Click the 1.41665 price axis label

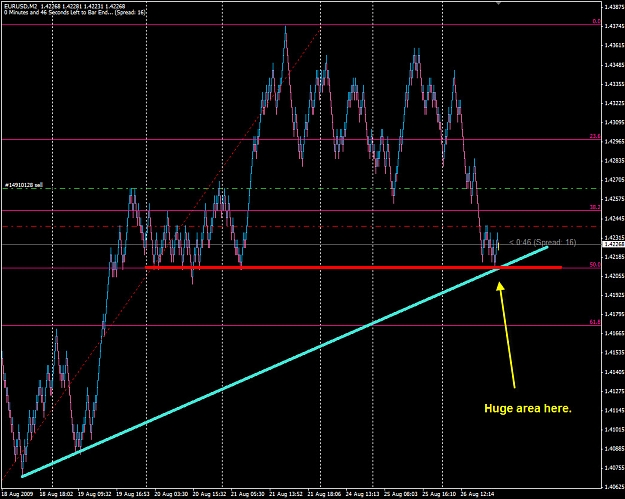614,333
